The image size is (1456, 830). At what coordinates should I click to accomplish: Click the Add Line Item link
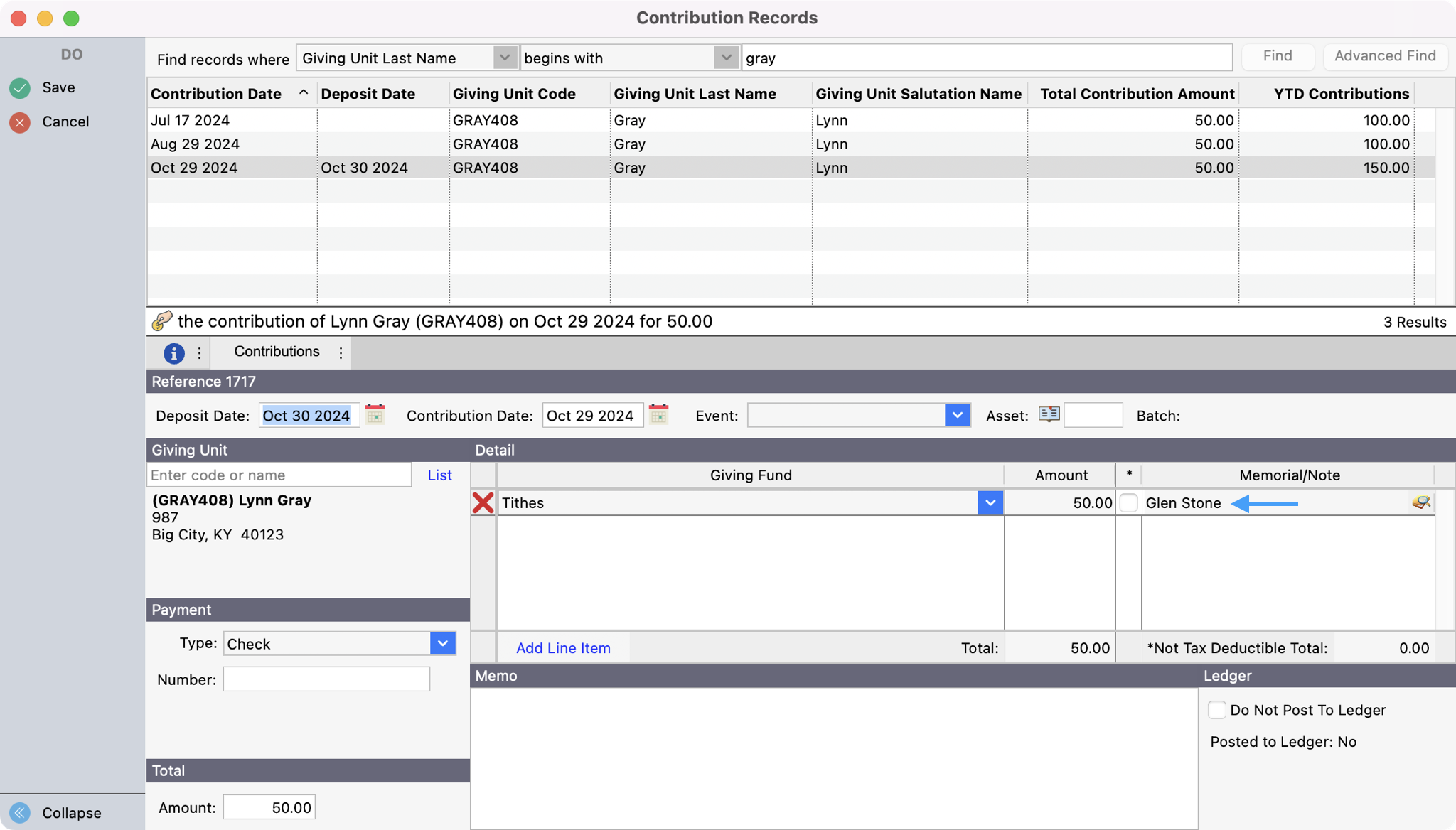pos(563,648)
